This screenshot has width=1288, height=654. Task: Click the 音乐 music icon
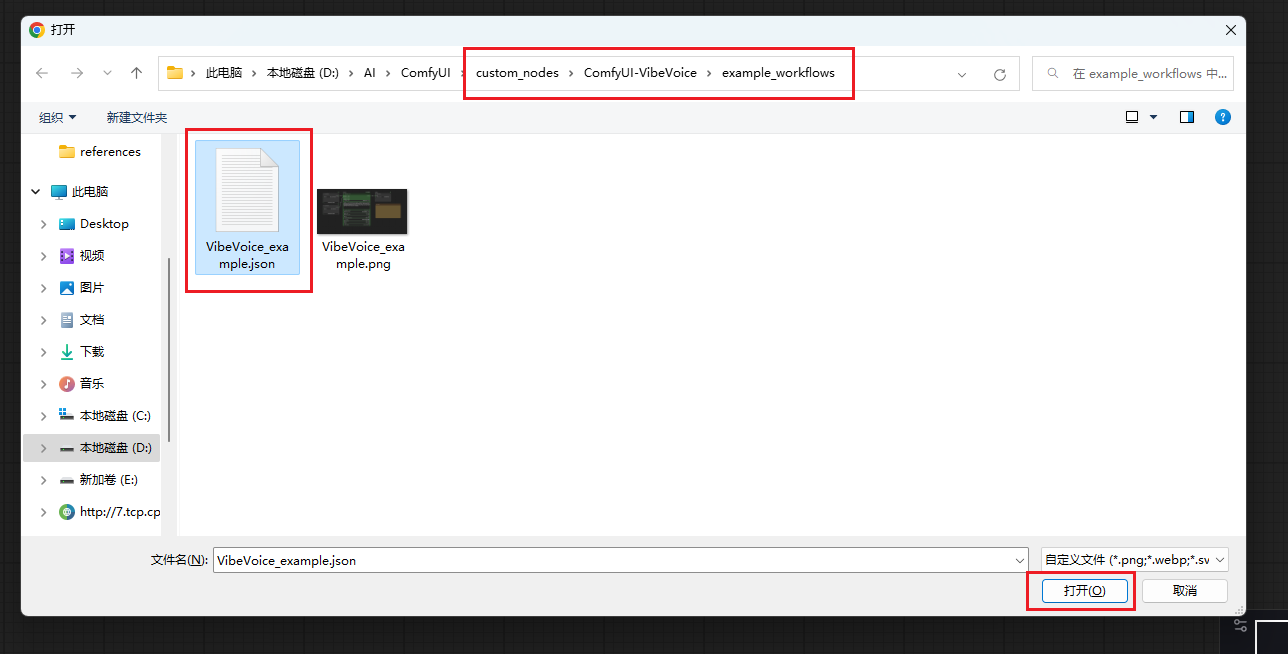67,384
